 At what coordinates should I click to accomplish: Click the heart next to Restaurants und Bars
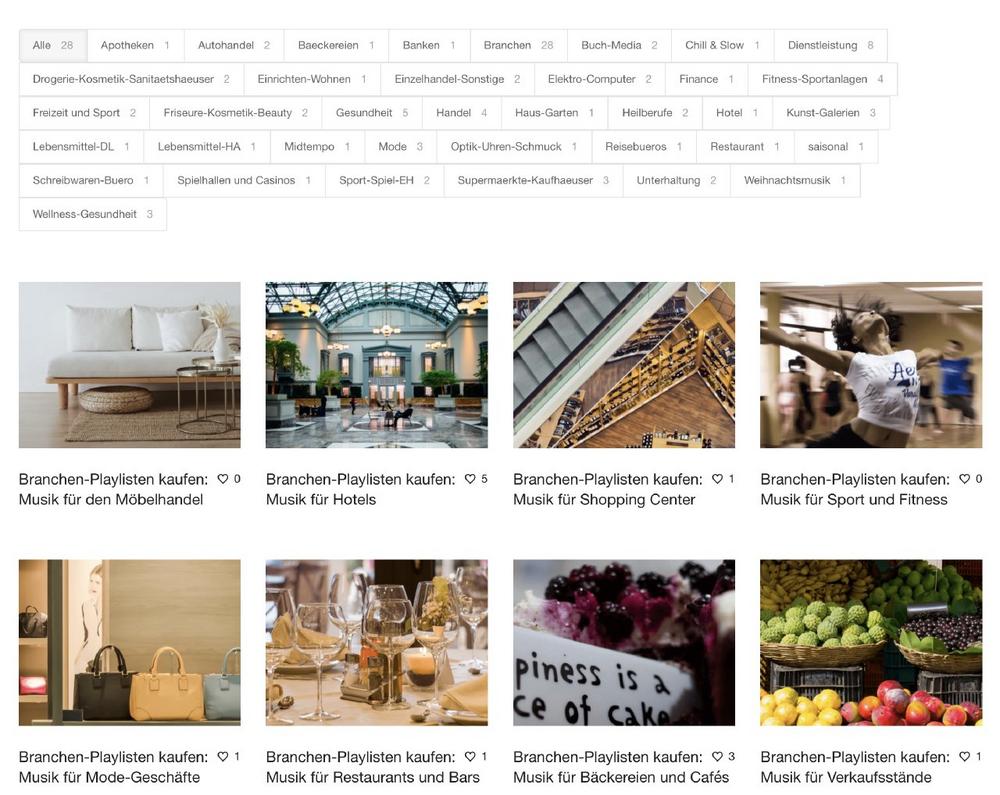[x=470, y=757]
